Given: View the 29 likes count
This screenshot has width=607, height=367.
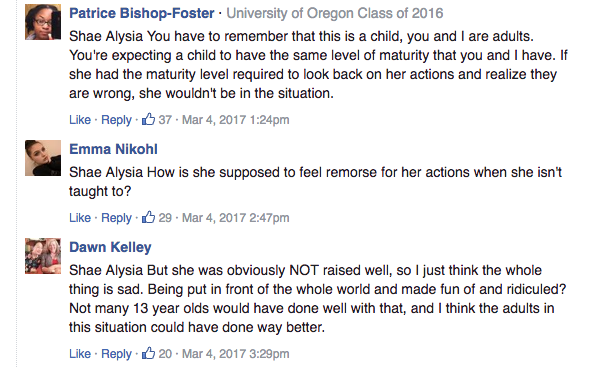Looking at the screenshot, I should coord(165,218).
